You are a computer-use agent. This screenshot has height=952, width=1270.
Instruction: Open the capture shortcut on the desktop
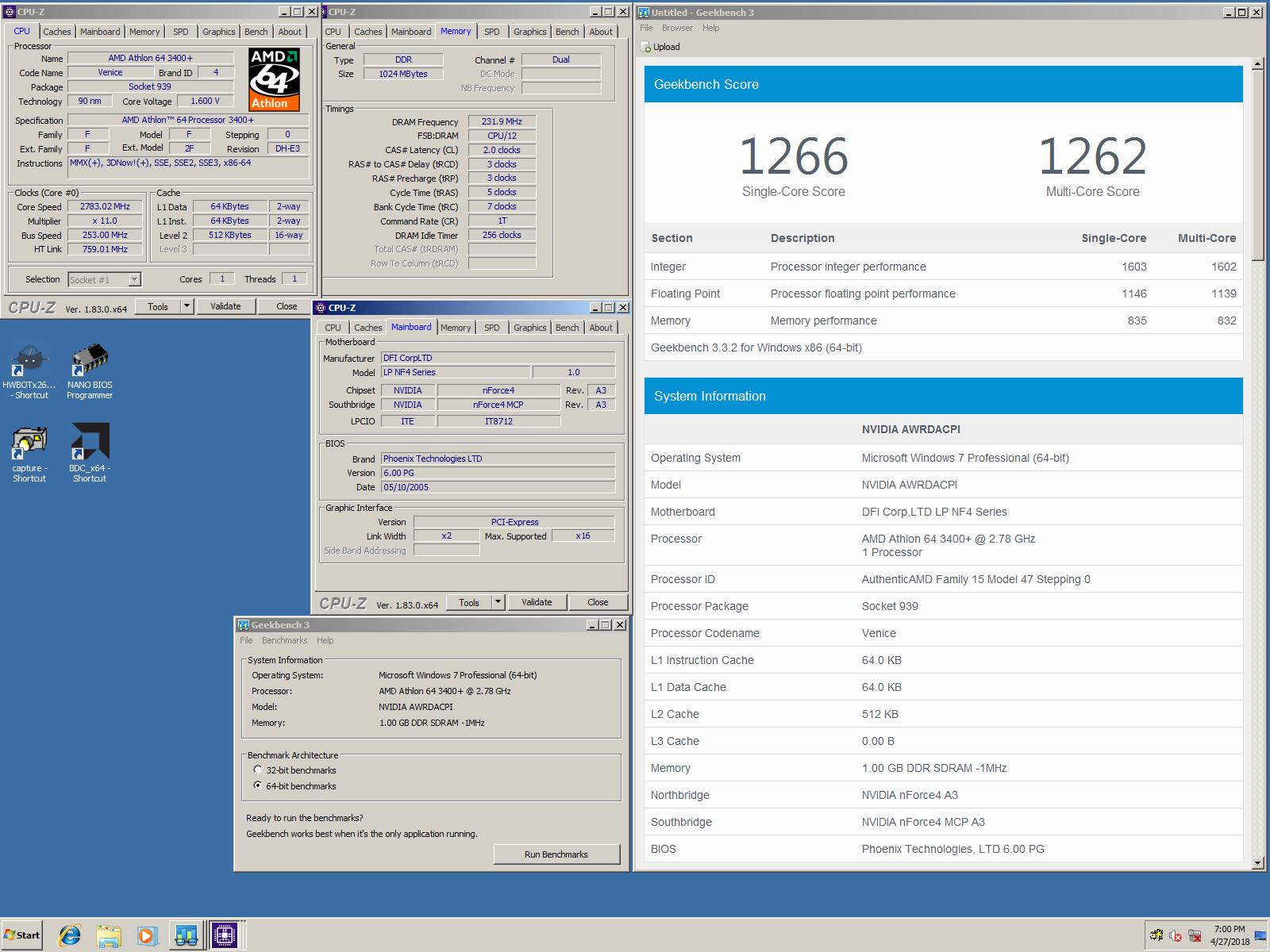[x=29, y=454]
